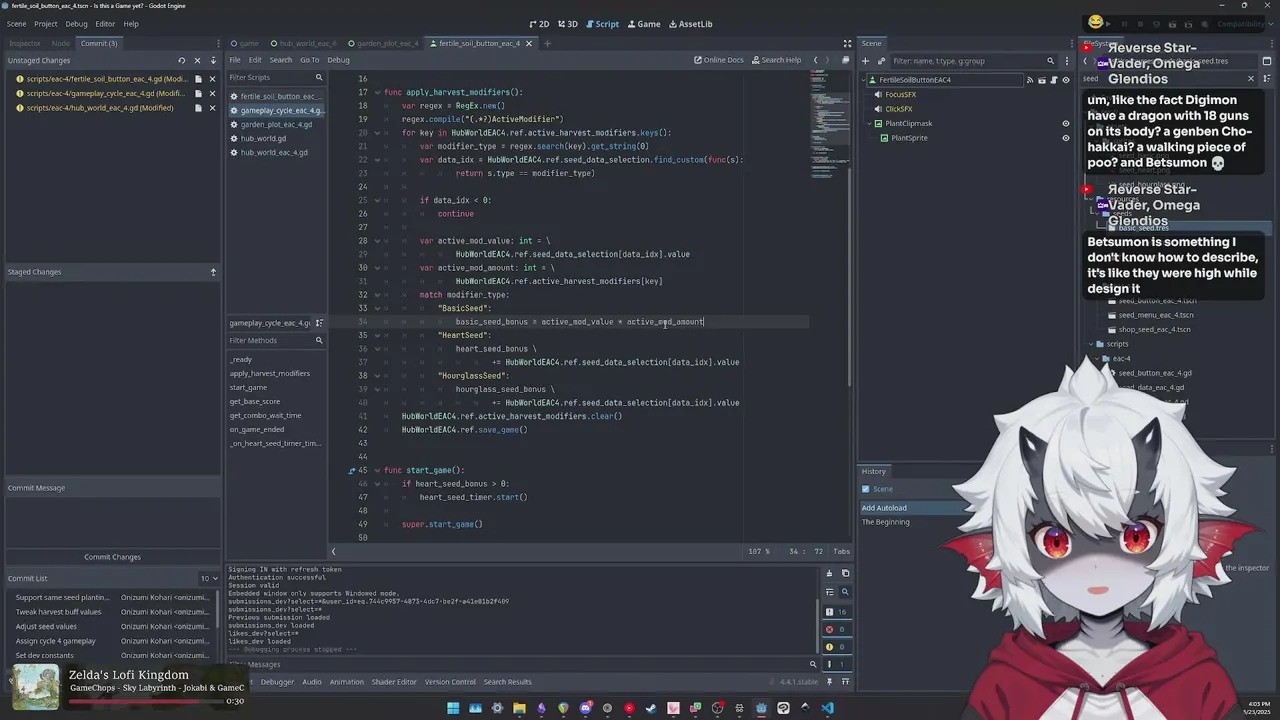The height and width of the screenshot is (720, 1280).
Task: Toggle warning messages filter in output
Action: coord(836,647)
